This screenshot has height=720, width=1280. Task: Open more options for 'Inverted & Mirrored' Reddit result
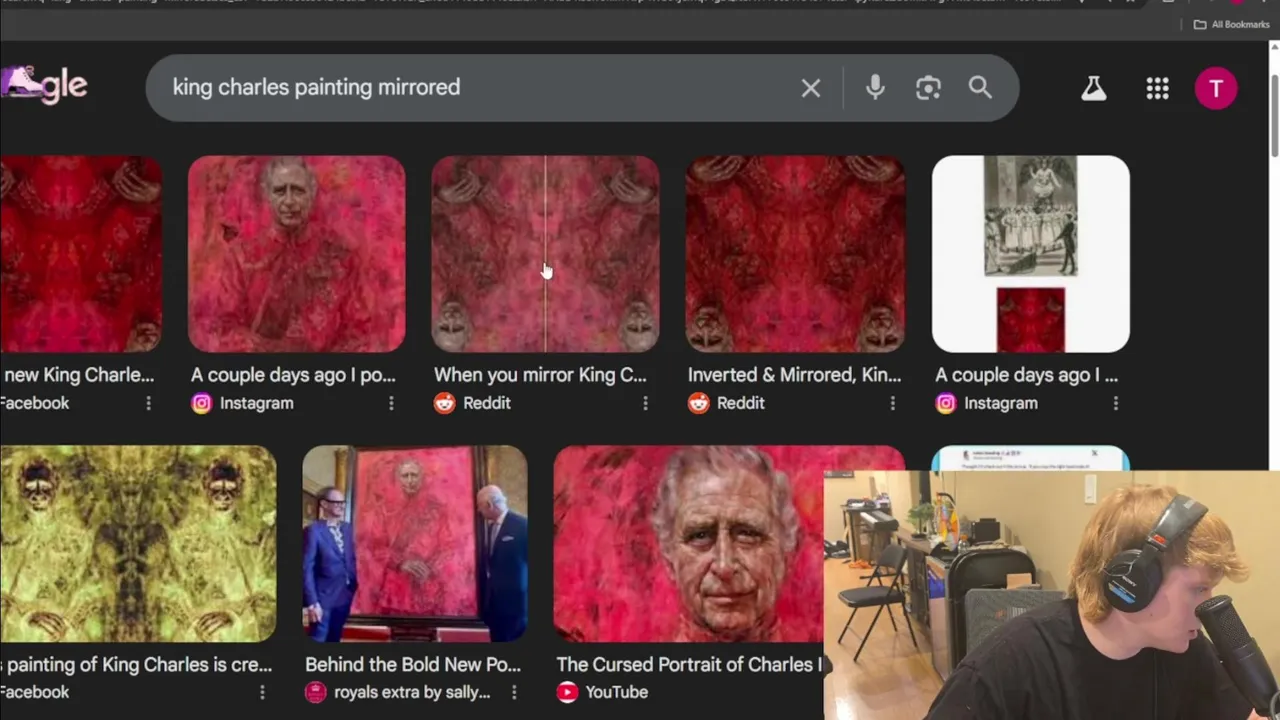[x=893, y=403]
